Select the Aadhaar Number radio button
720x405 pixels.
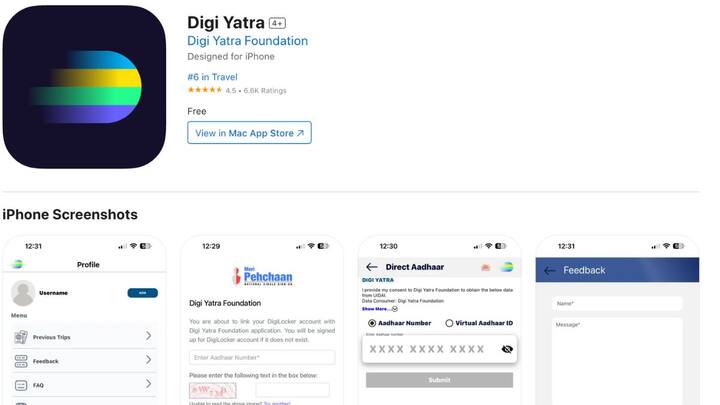pos(372,323)
